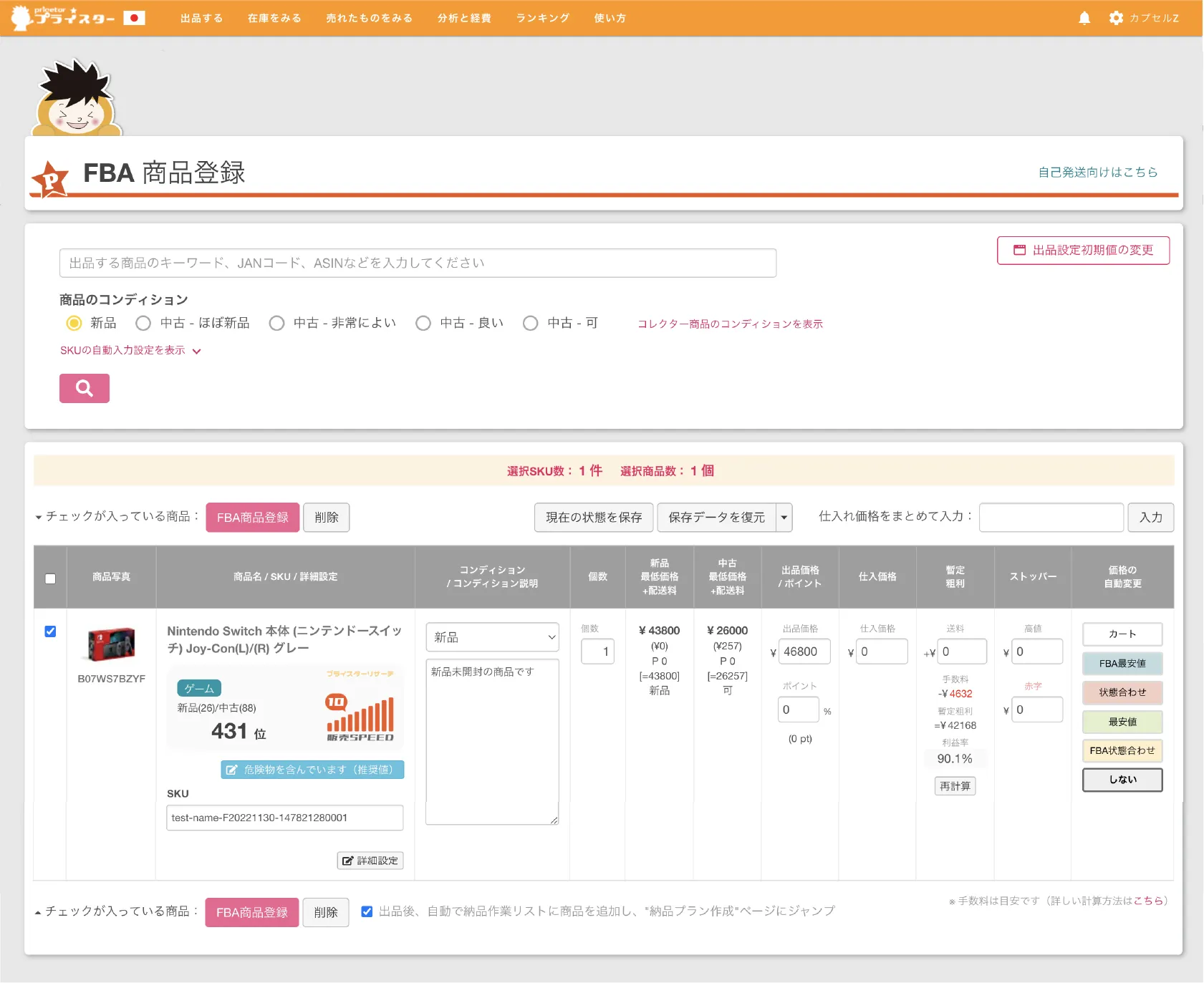Screen dimensions: 1204x983
Task: Select しない price option
Action: pos(1122,780)
